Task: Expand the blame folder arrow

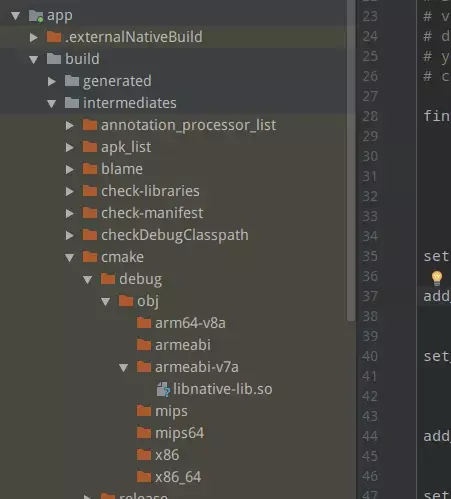Action: [x=69, y=170]
